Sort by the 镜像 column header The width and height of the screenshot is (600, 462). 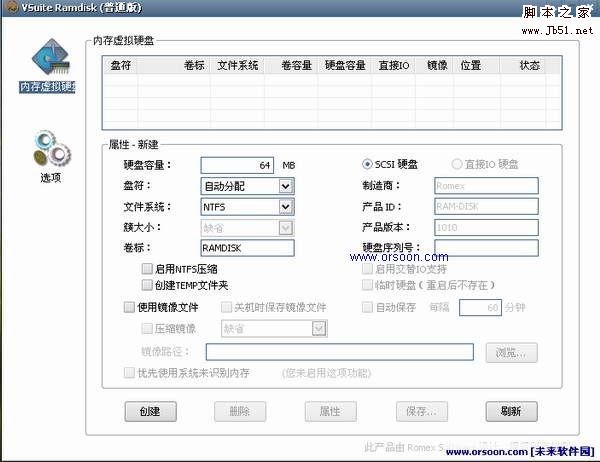(x=435, y=65)
